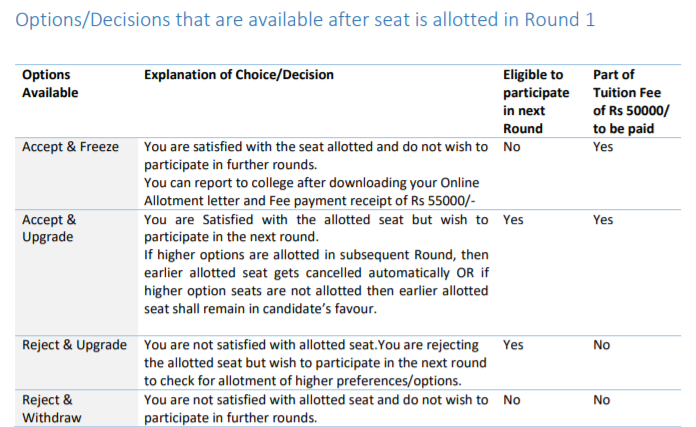
Task: Click the Accept & Freeze explanation text
Action: (316, 173)
